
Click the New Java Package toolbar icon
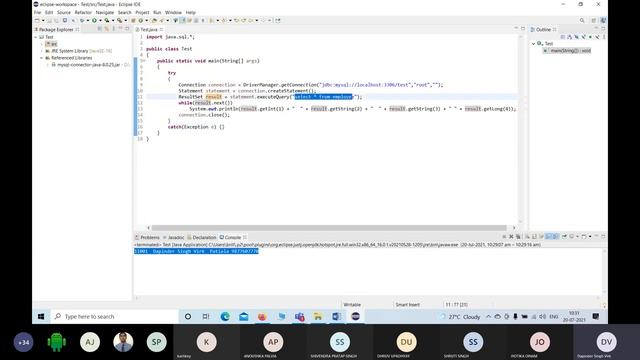pyautogui.click(x=133, y=20)
